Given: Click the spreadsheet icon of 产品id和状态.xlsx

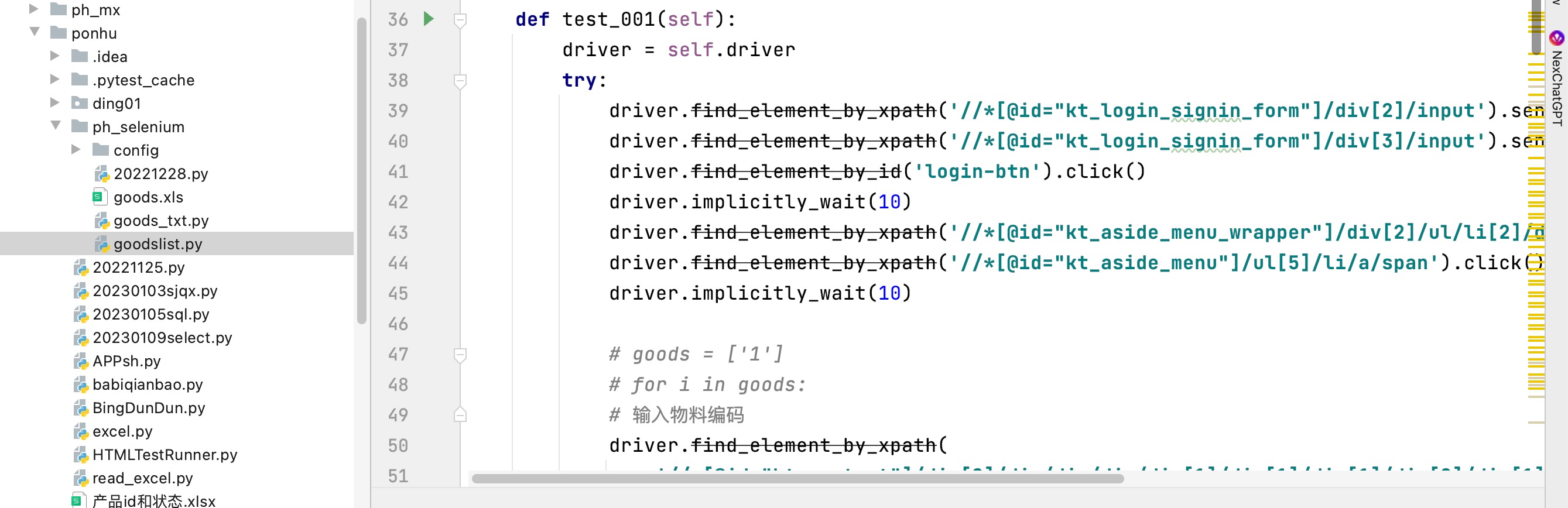Looking at the screenshot, I should [78, 500].
